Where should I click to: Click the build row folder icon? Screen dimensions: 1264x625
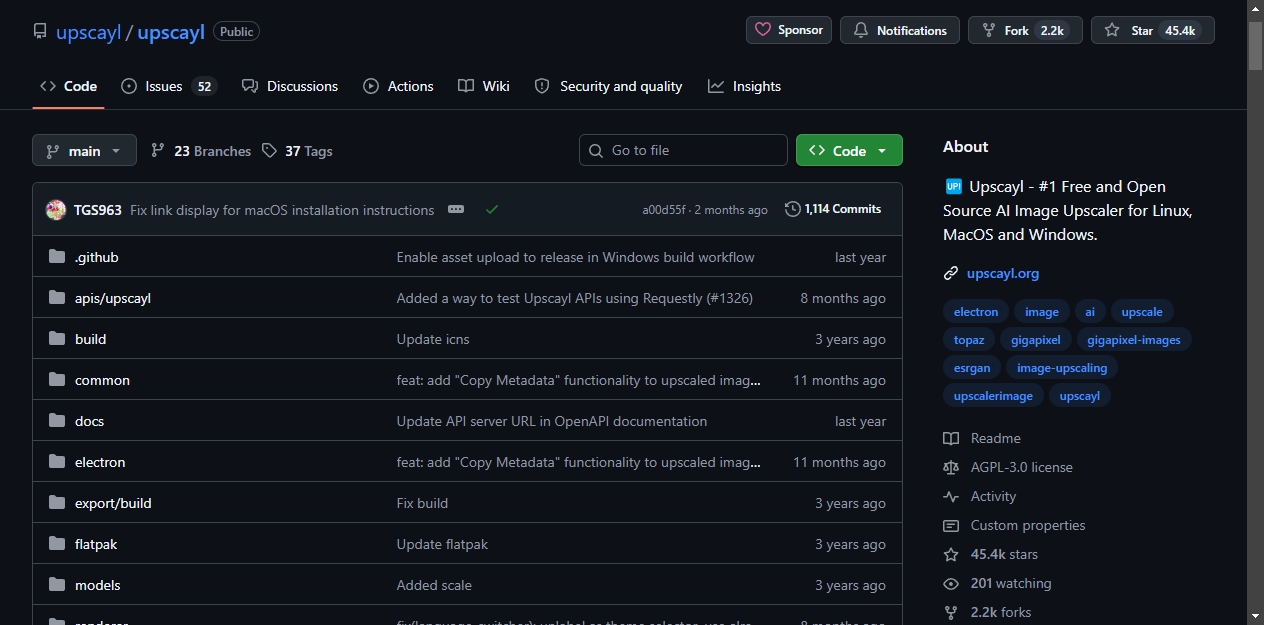click(57, 339)
